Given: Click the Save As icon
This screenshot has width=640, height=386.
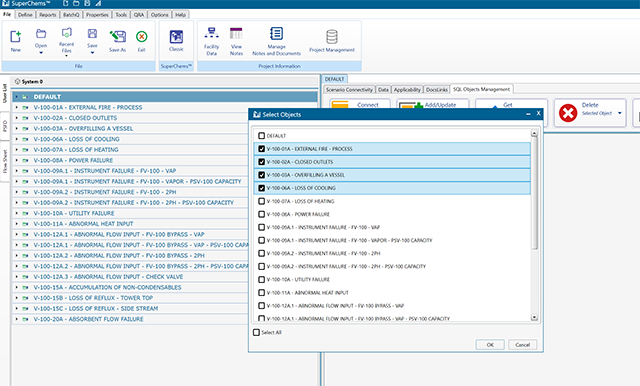Looking at the screenshot, I should coord(118,37).
